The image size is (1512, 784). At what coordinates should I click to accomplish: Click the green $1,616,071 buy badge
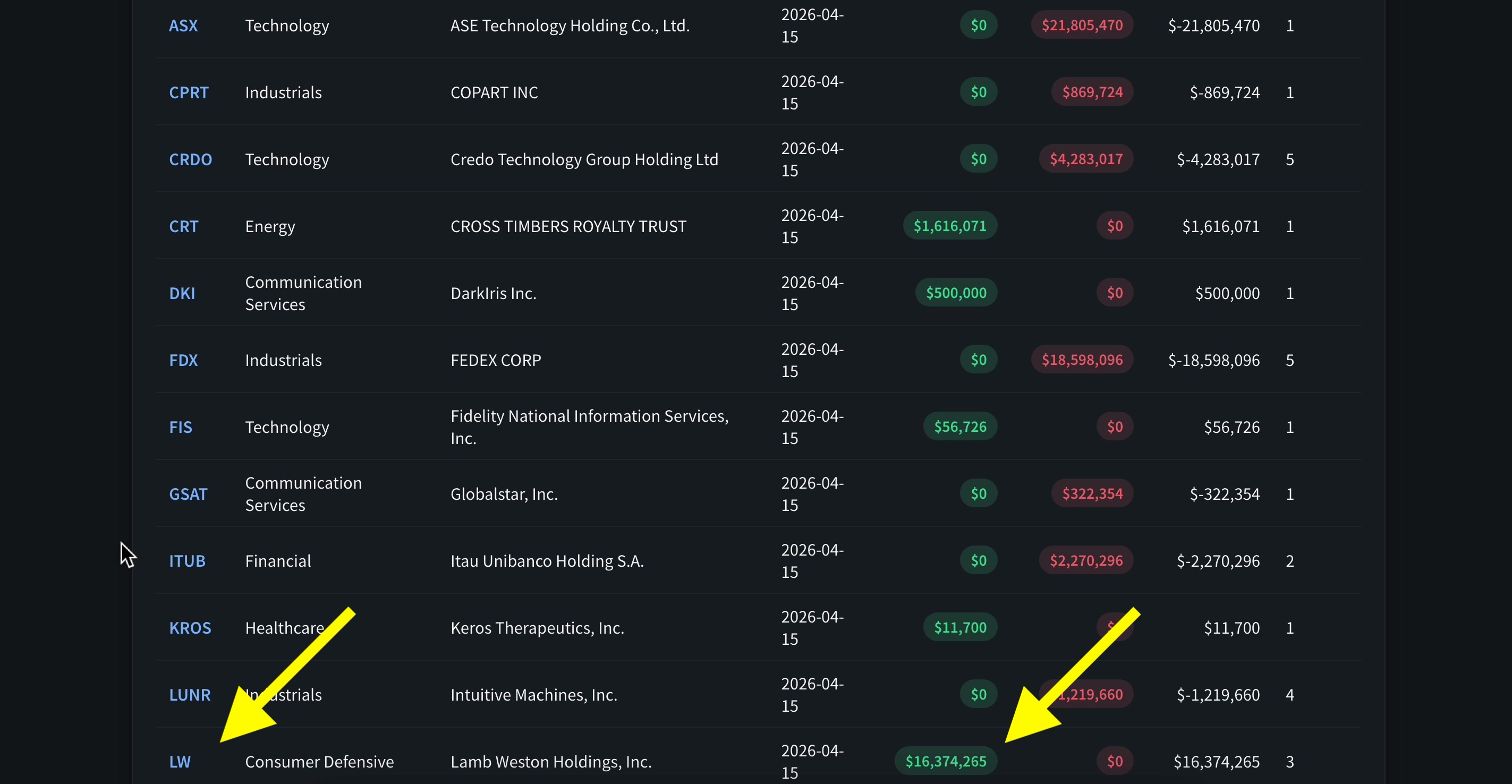click(950, 225)
